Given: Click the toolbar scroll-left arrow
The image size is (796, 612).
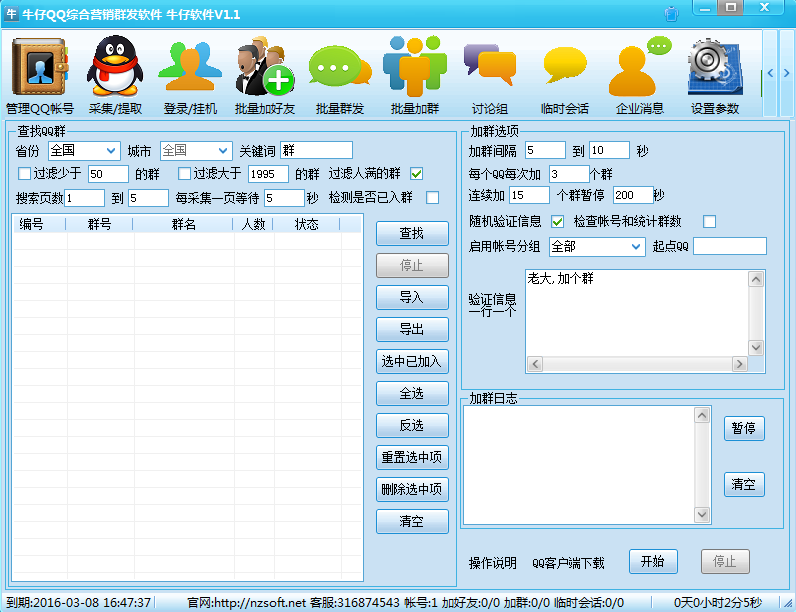Looking at the screenshot, I should 770,73.
